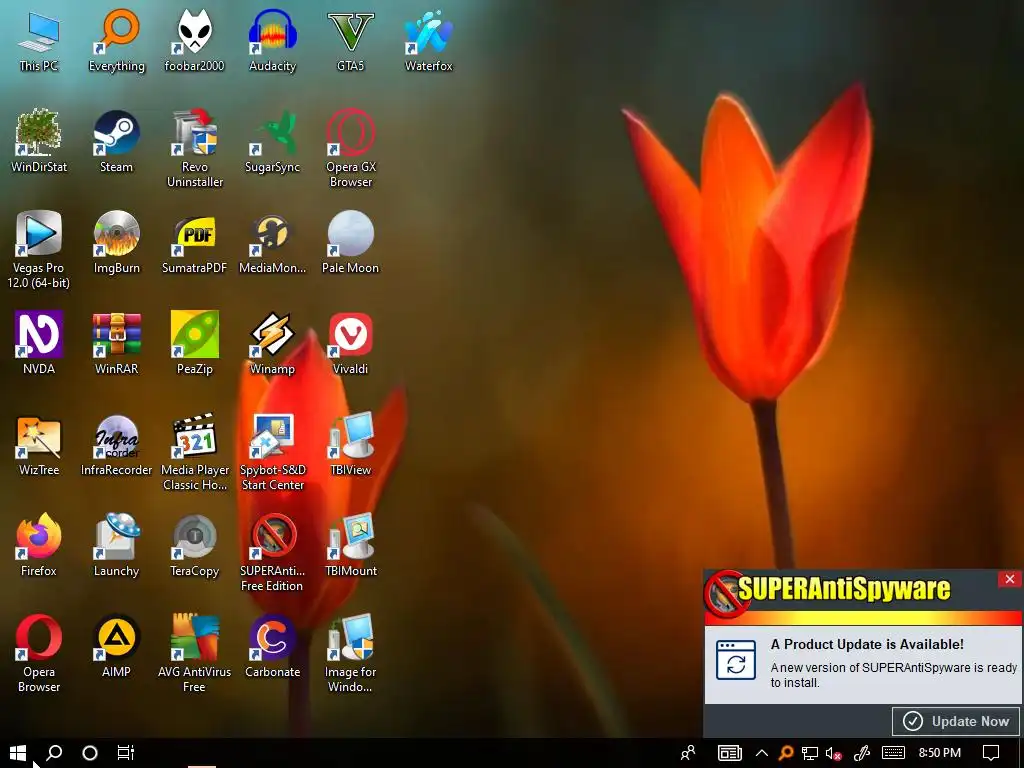Select the Revo Uninstaller icon

click(194, 148)
